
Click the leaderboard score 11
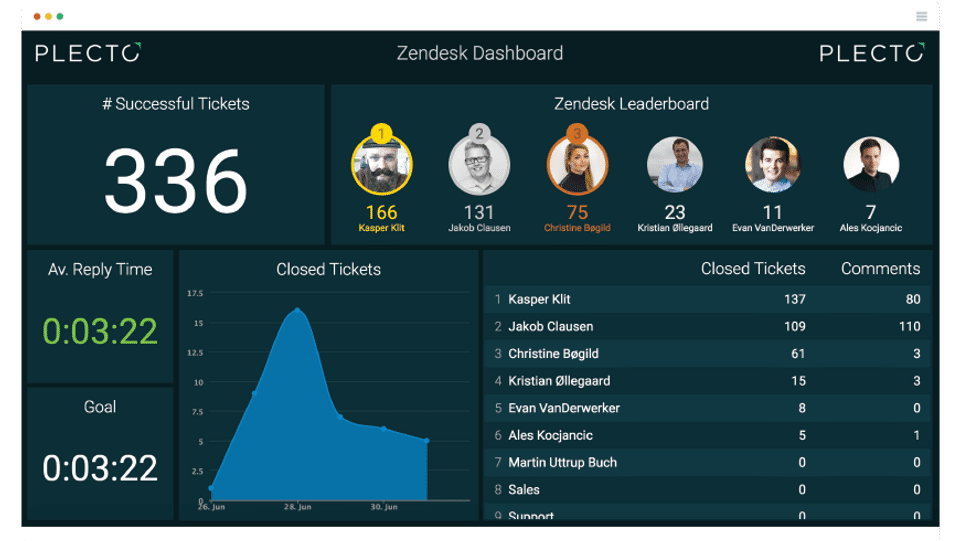773,212
